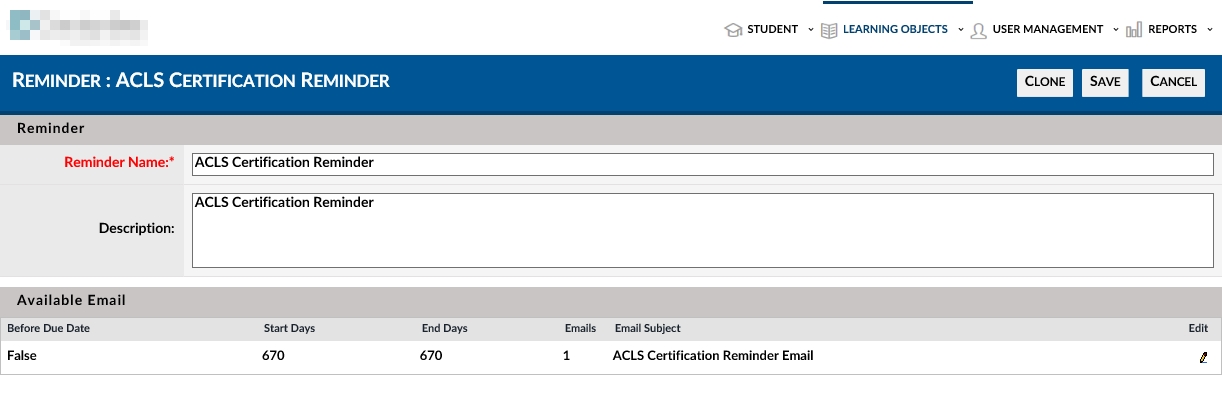The height and width of the screenshot is (400, 1222).
Task: Click the Start Days column header
Action: point(289,328)
